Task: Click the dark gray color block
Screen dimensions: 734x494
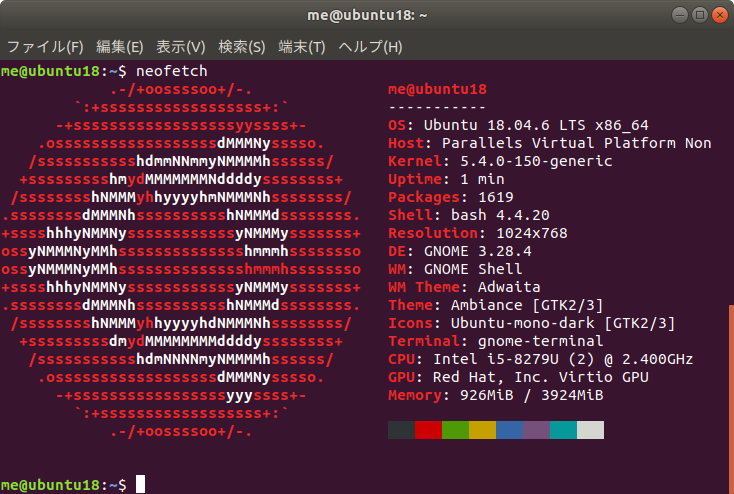Action: 402,430
